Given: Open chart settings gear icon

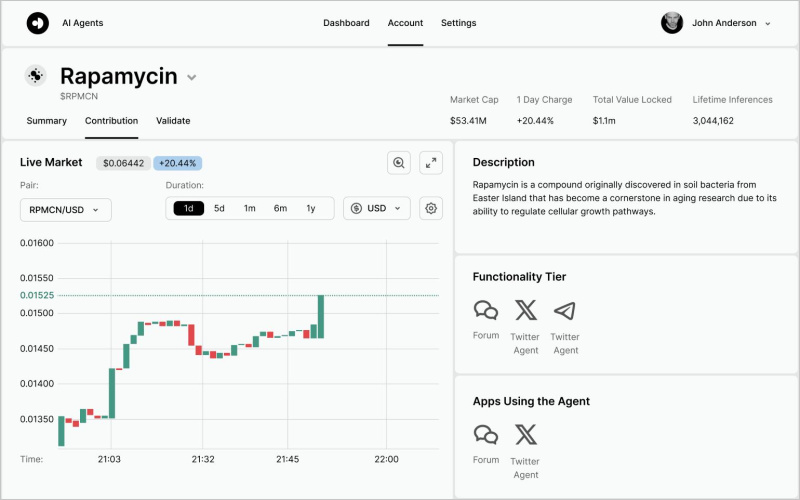Looking at the screenshot, I should click(x=431, y=208).
